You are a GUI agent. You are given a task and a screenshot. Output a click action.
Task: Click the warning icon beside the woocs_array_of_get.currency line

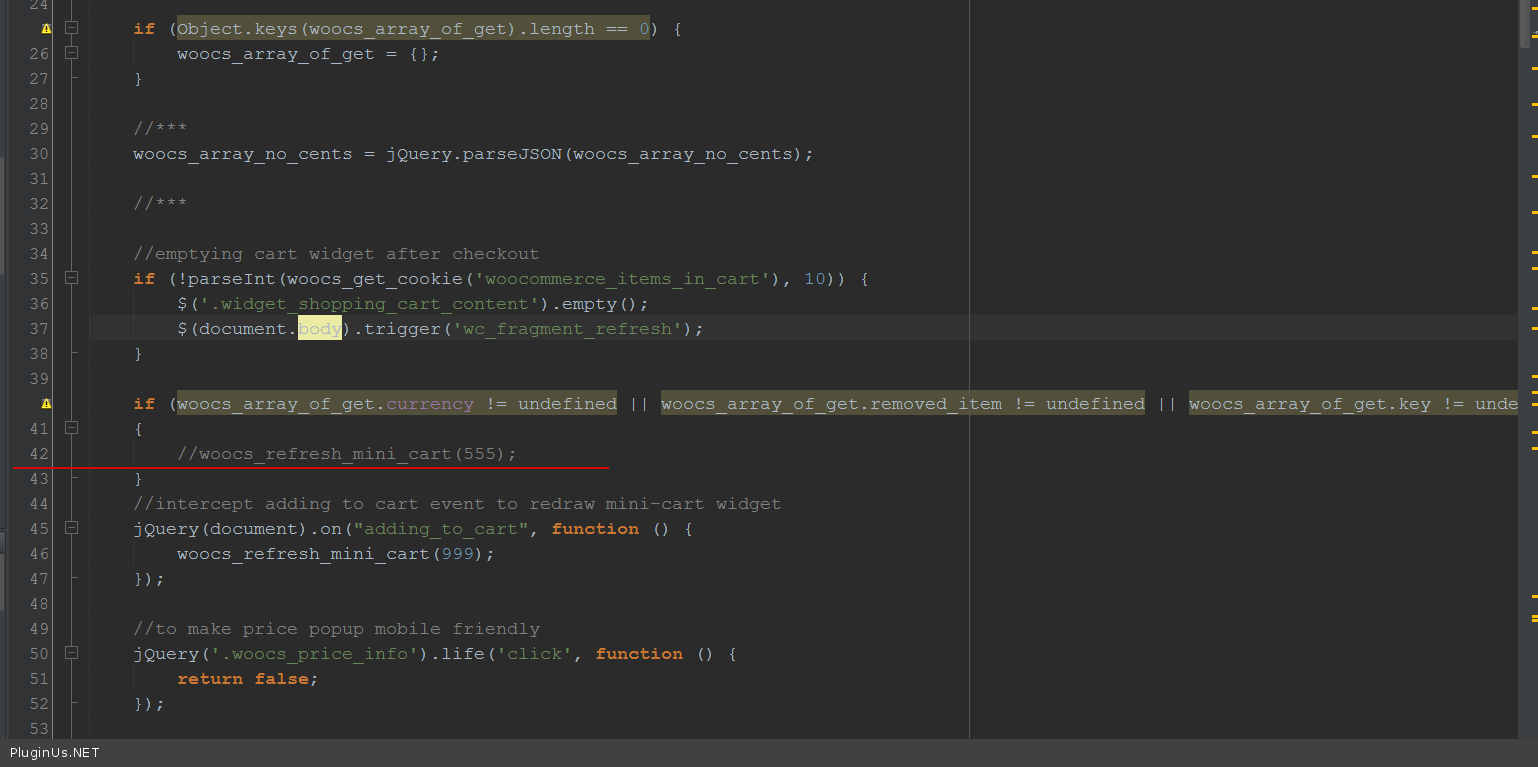46,404
